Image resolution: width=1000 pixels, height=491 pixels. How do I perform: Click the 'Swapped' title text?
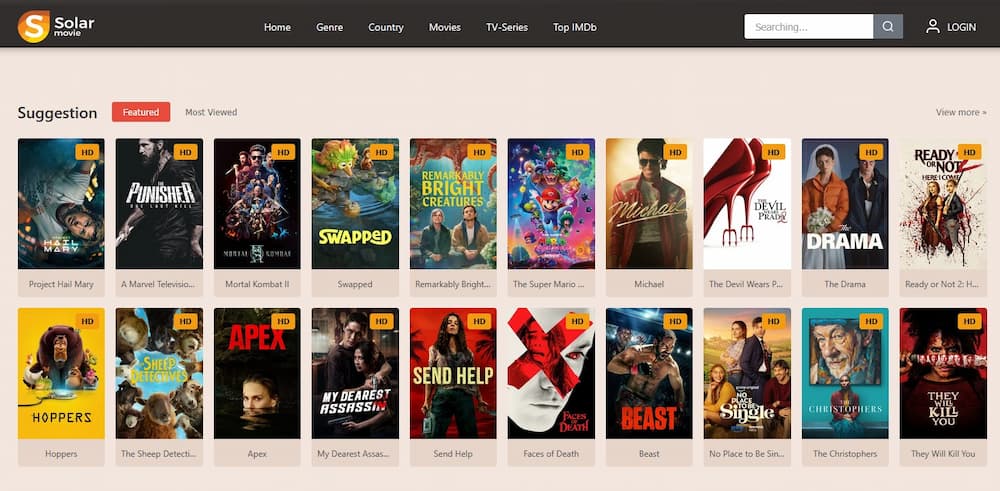point(355,284)
